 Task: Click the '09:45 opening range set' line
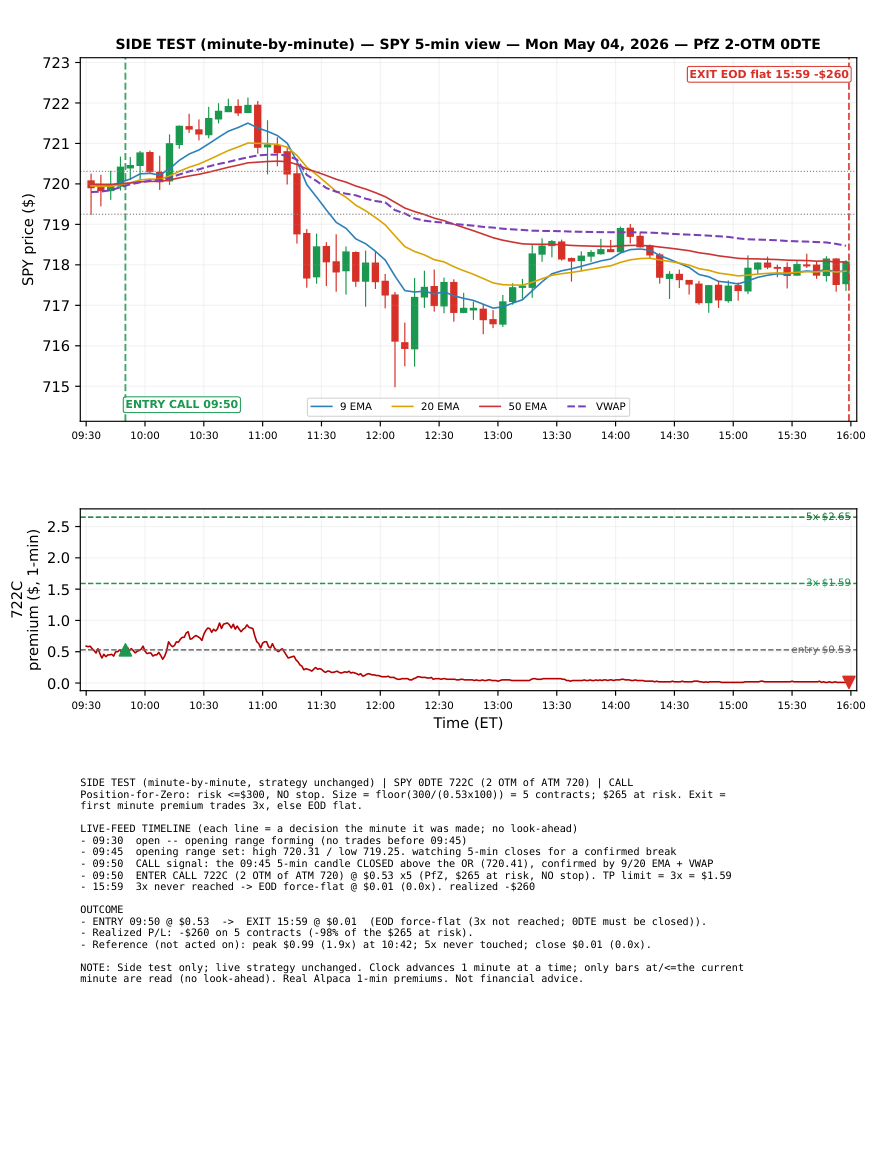pos(378,852)
